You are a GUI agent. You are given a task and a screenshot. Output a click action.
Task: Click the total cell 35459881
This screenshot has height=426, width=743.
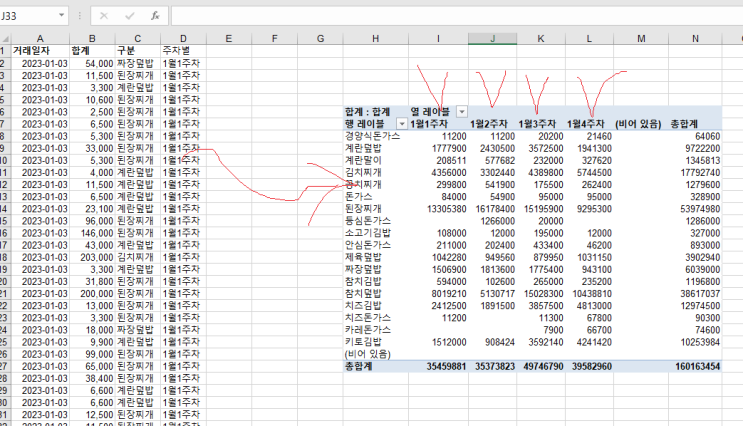446,366
